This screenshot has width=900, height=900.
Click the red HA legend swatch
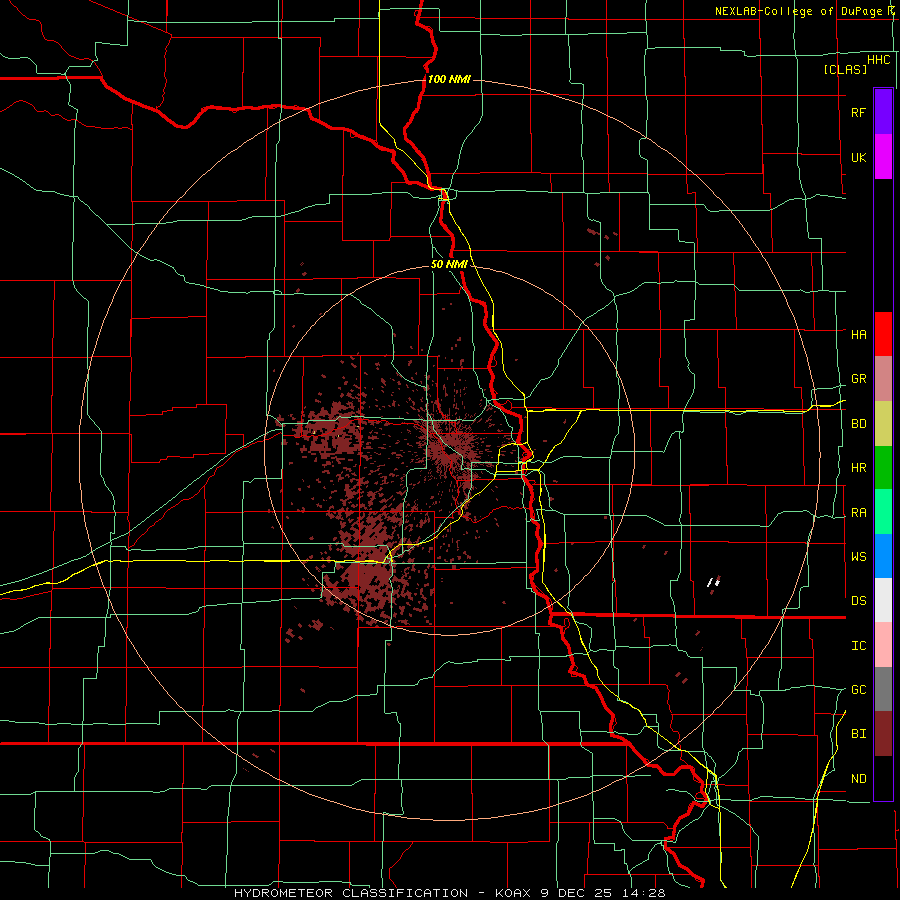pos(883,334)
